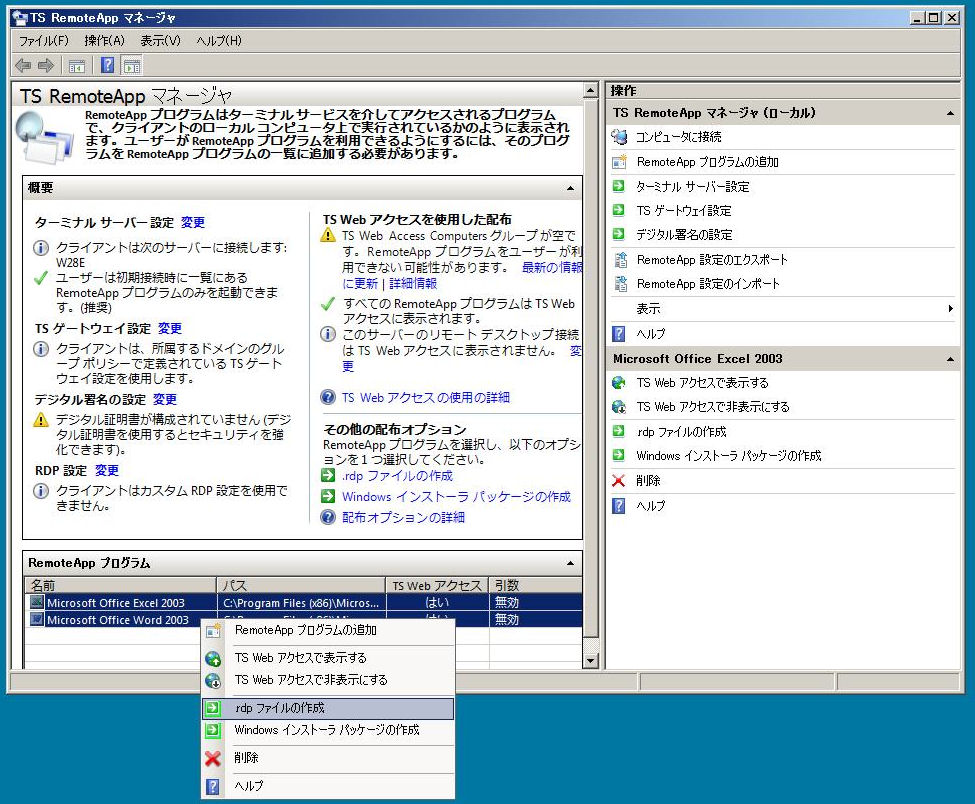Expand the 表示 submenu arrow in actions pane
The image size is (975, 804).
tap(951, 308)
